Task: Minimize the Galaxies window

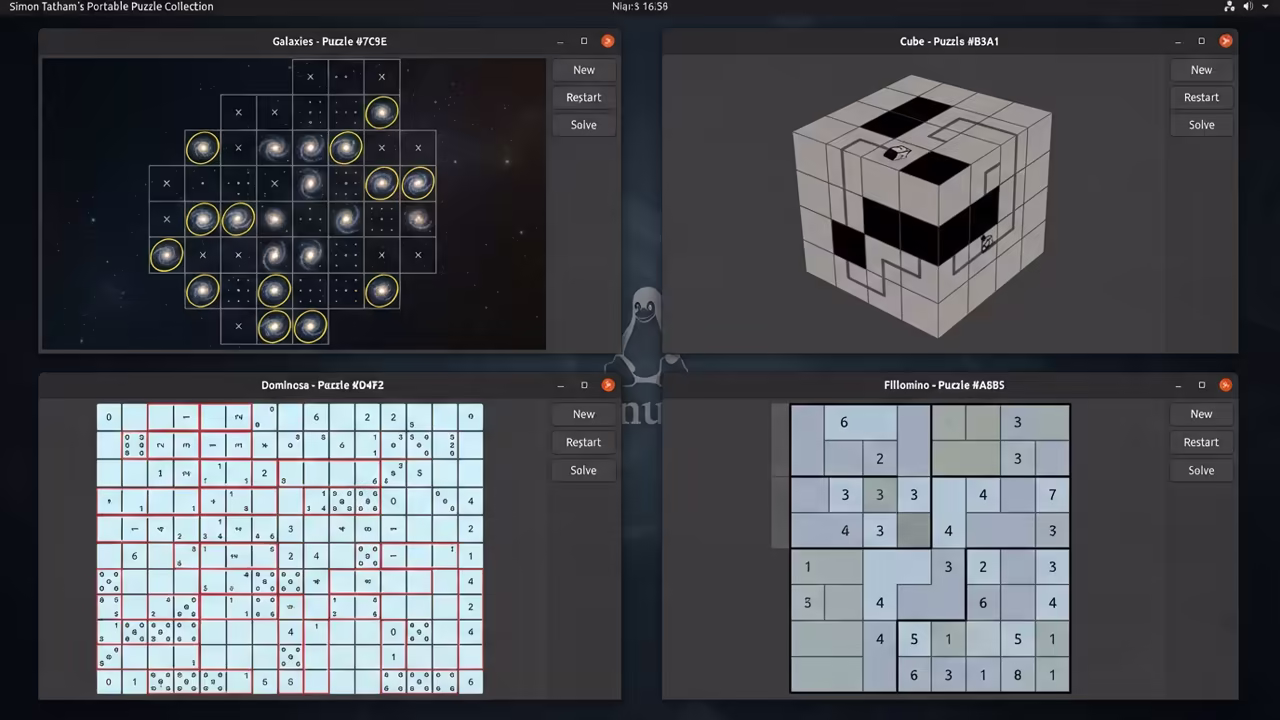Action: [x=561, y=41]
